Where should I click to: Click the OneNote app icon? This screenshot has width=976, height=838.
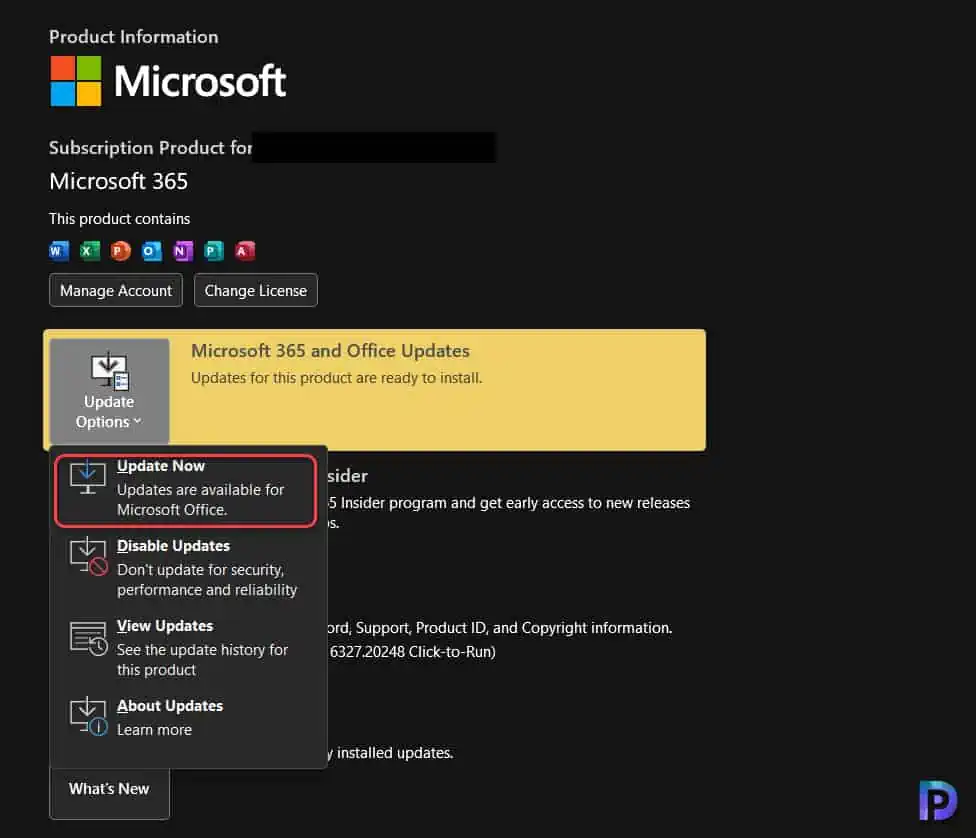(182, 251)
